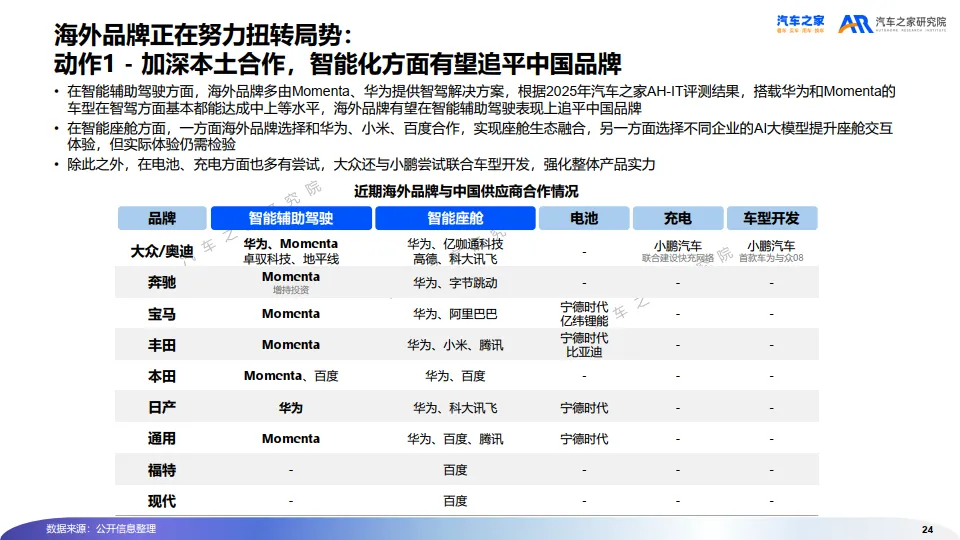960x540 pixels.
Task: Click the 大众/奥迪 brand row label
Action: click(162, 251)
